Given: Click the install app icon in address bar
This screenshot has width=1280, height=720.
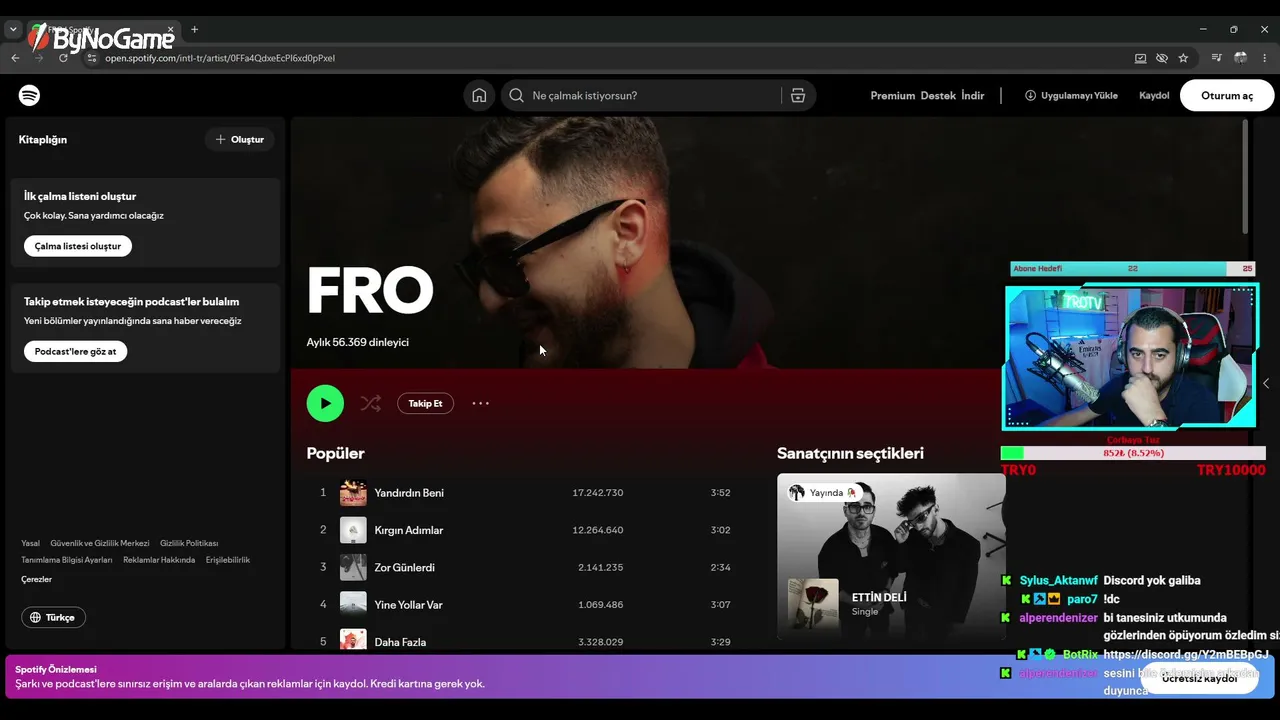Looking at the screenshot, I should pyautogui.click(x=1140, y=58).
